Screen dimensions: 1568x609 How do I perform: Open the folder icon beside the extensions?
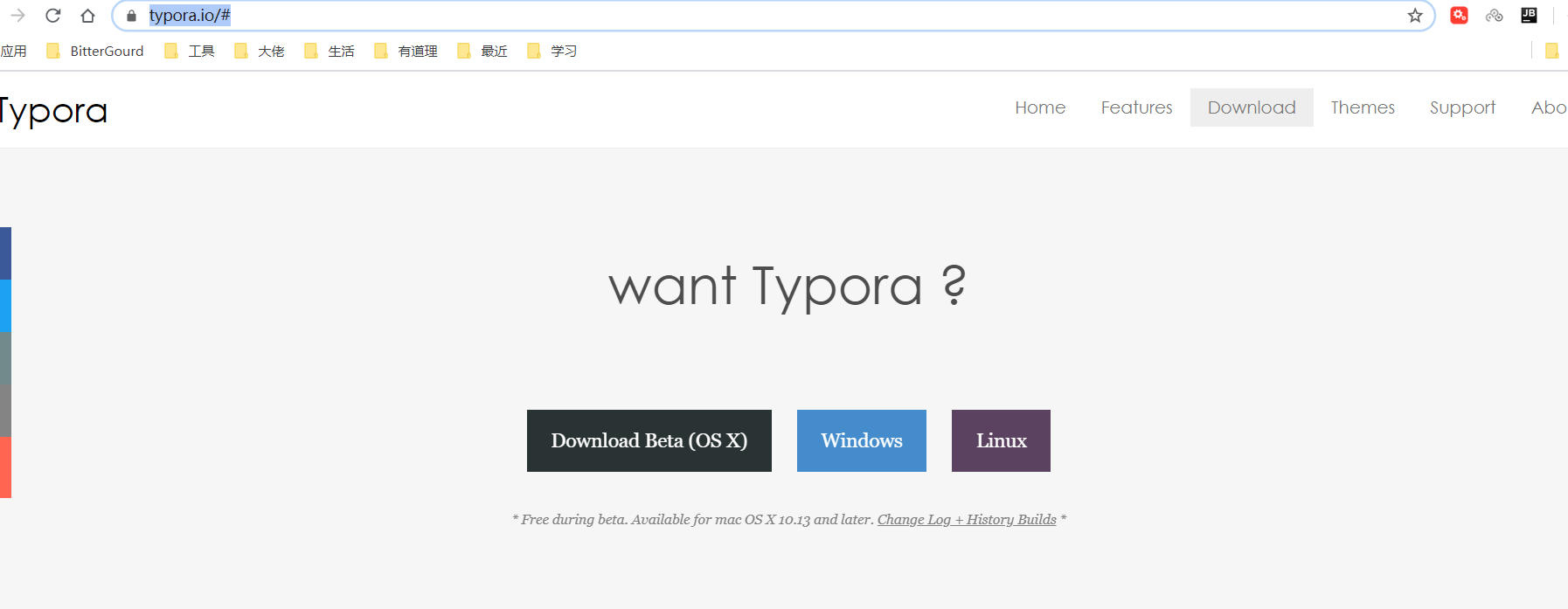point(1551,52)
